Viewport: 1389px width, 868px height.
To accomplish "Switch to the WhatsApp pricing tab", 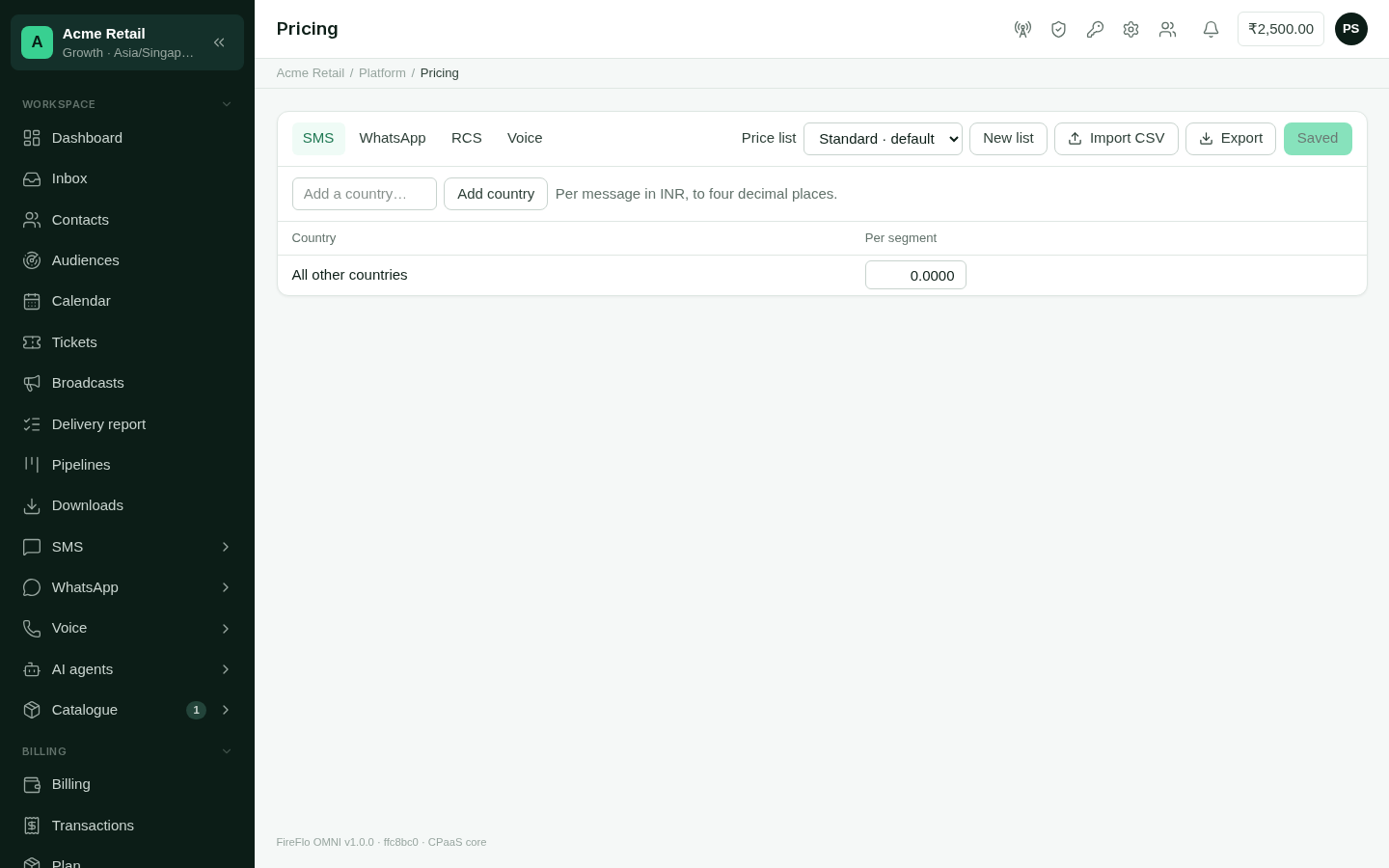I will click(393, 138).
